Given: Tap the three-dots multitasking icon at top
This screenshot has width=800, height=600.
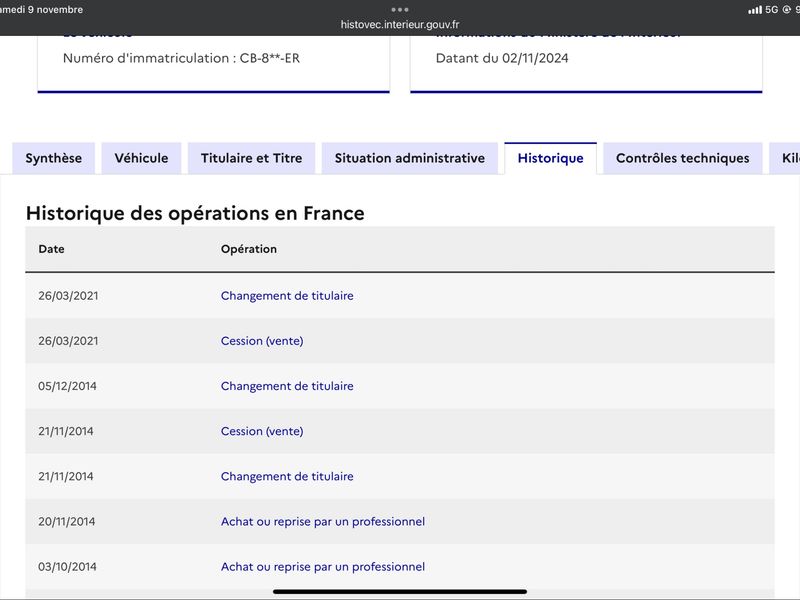Looking at the screenshot, I should (x=400, y=9).
